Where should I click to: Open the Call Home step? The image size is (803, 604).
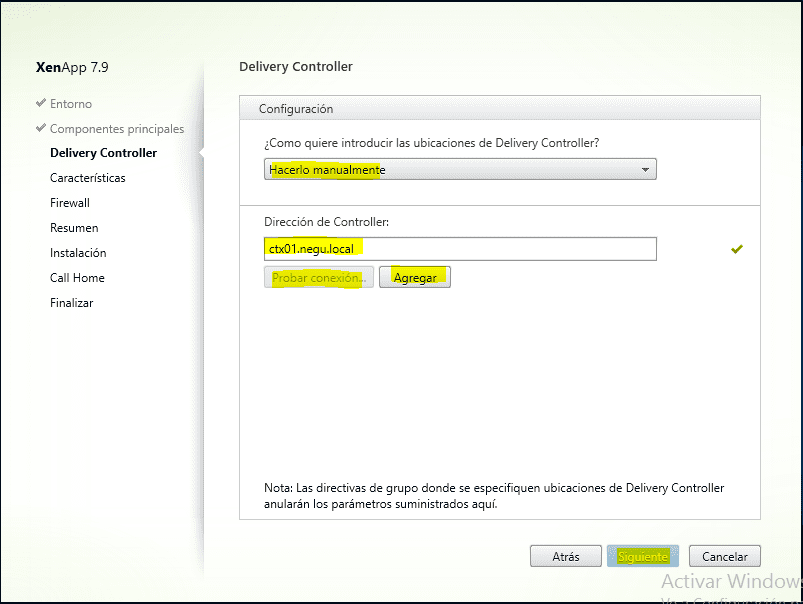(x=77, y=277)
